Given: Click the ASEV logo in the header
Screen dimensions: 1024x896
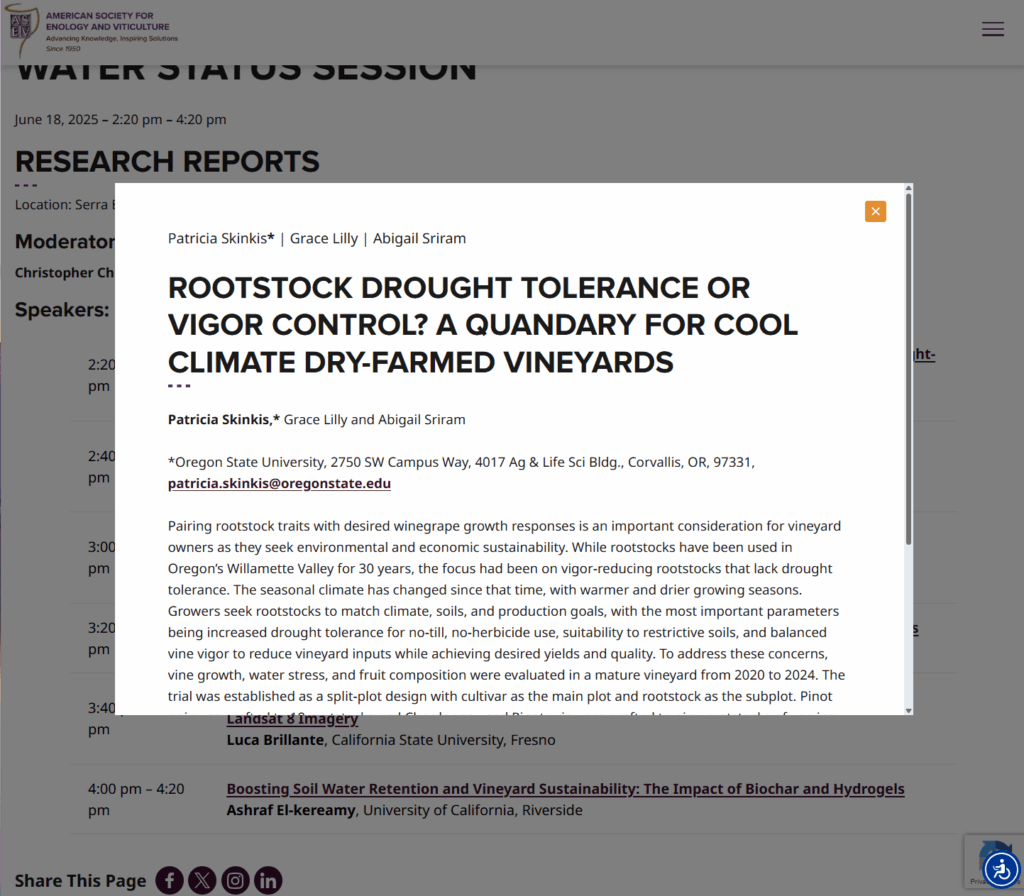Looking at the screenshot, I should pos(91,31).
